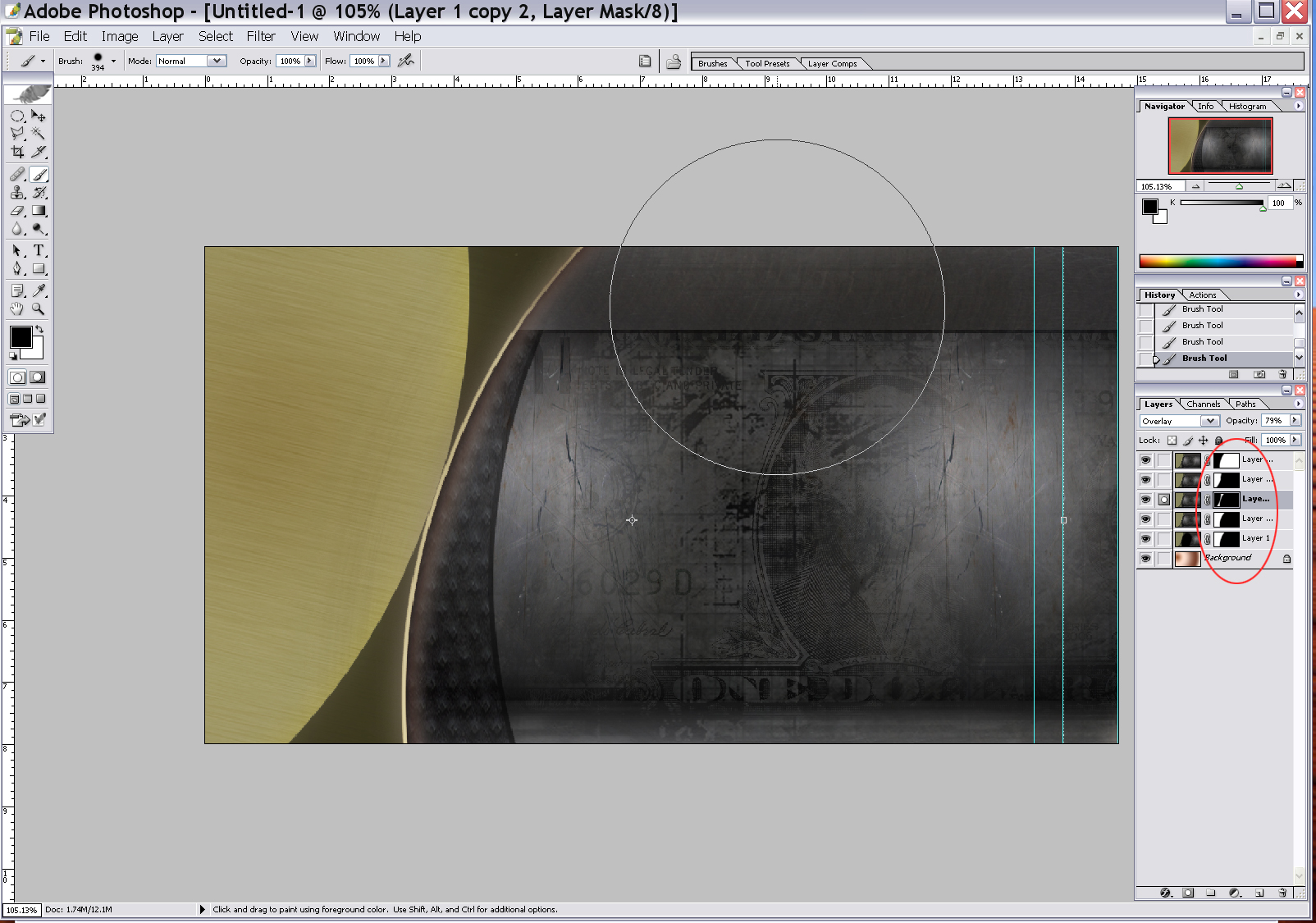The height and width of the screenshot is (923, 1316).
Task: Open the Brush preset picker arrow
Action: (x=113, y=61)
